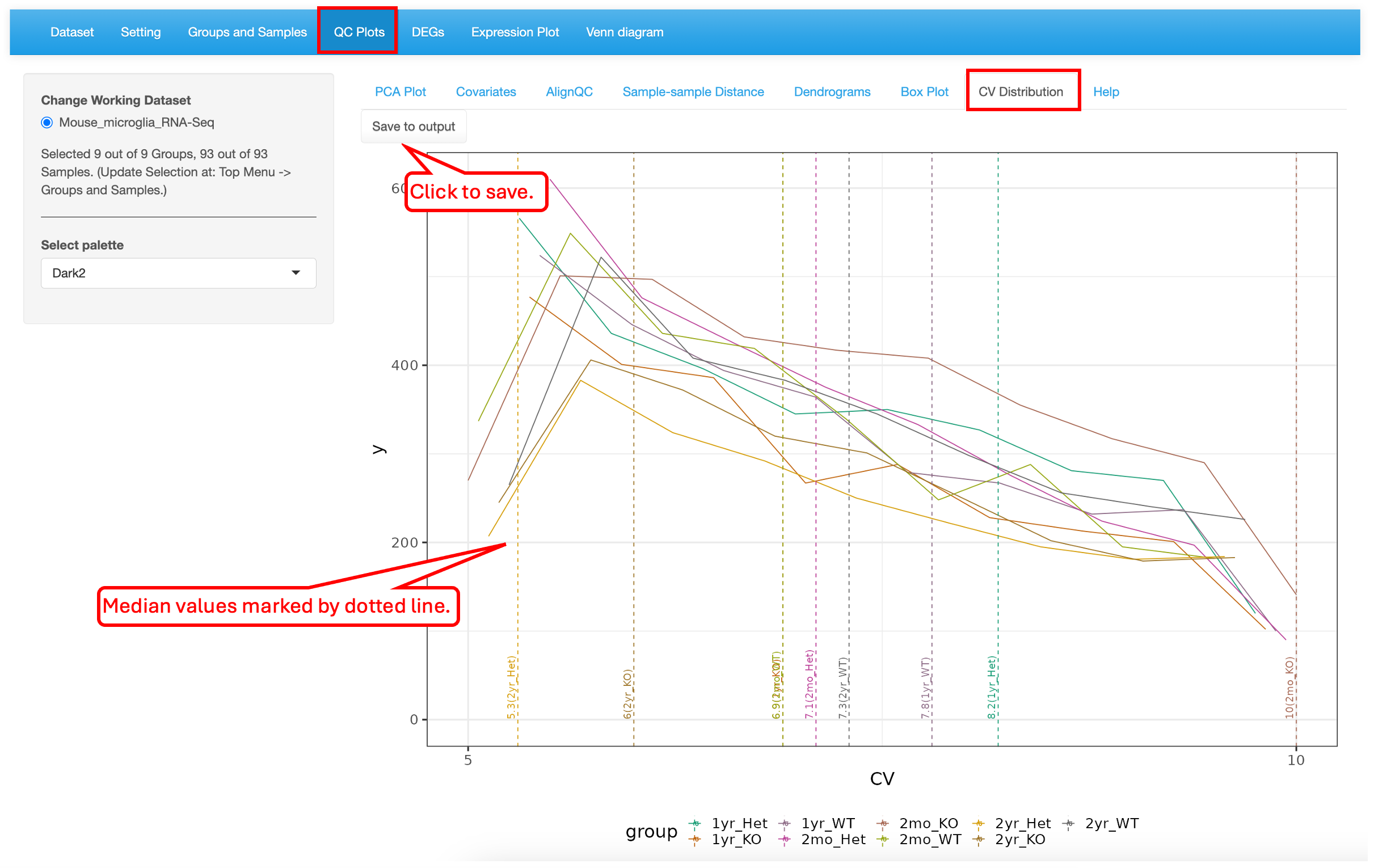Expand the Dark2 palette dropdown
This screenshot has height=868, width=1374.
pos(178,273)
